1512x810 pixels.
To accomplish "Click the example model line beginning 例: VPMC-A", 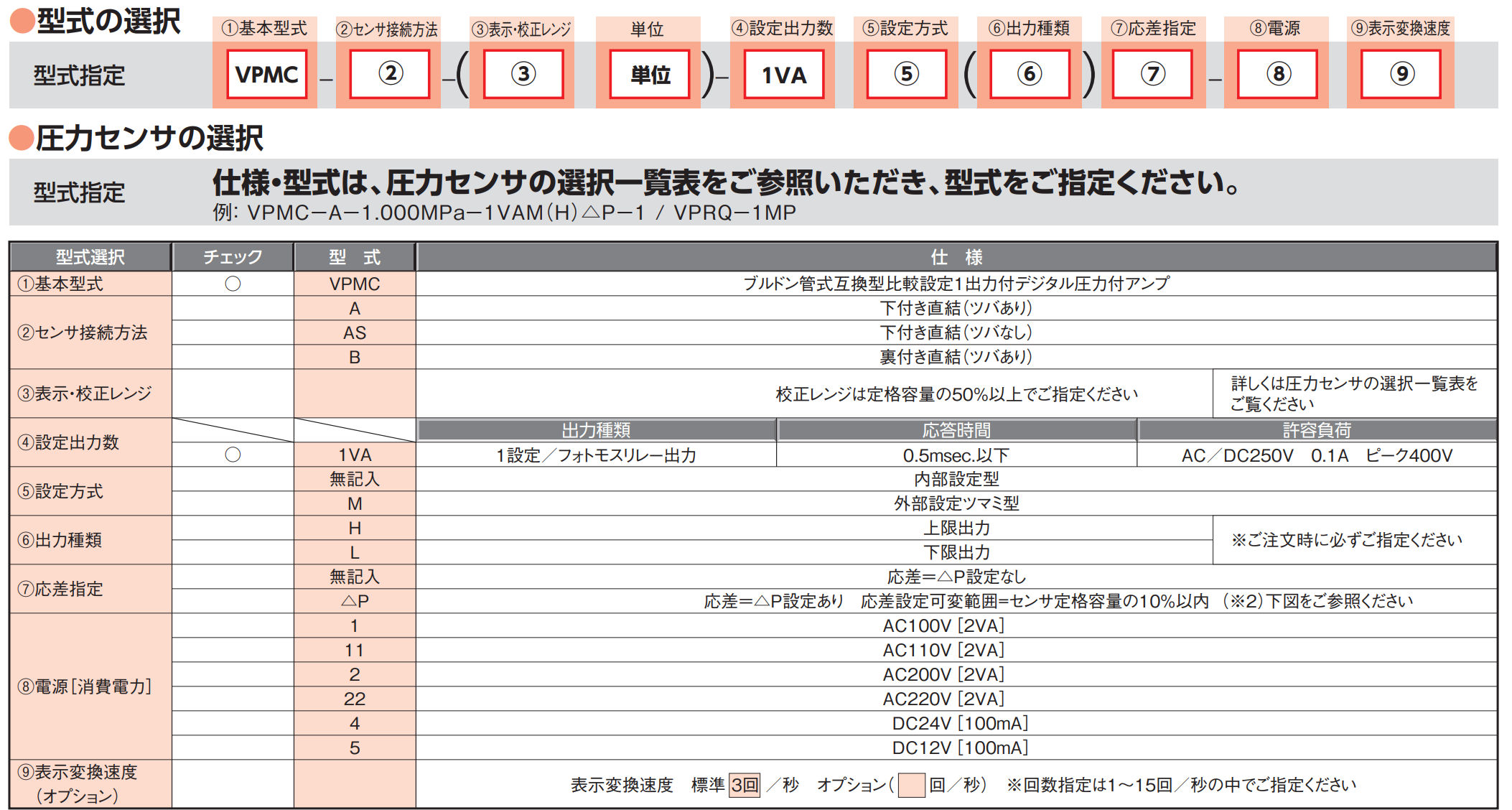I will pyautogui.click(x=504, y=213).
